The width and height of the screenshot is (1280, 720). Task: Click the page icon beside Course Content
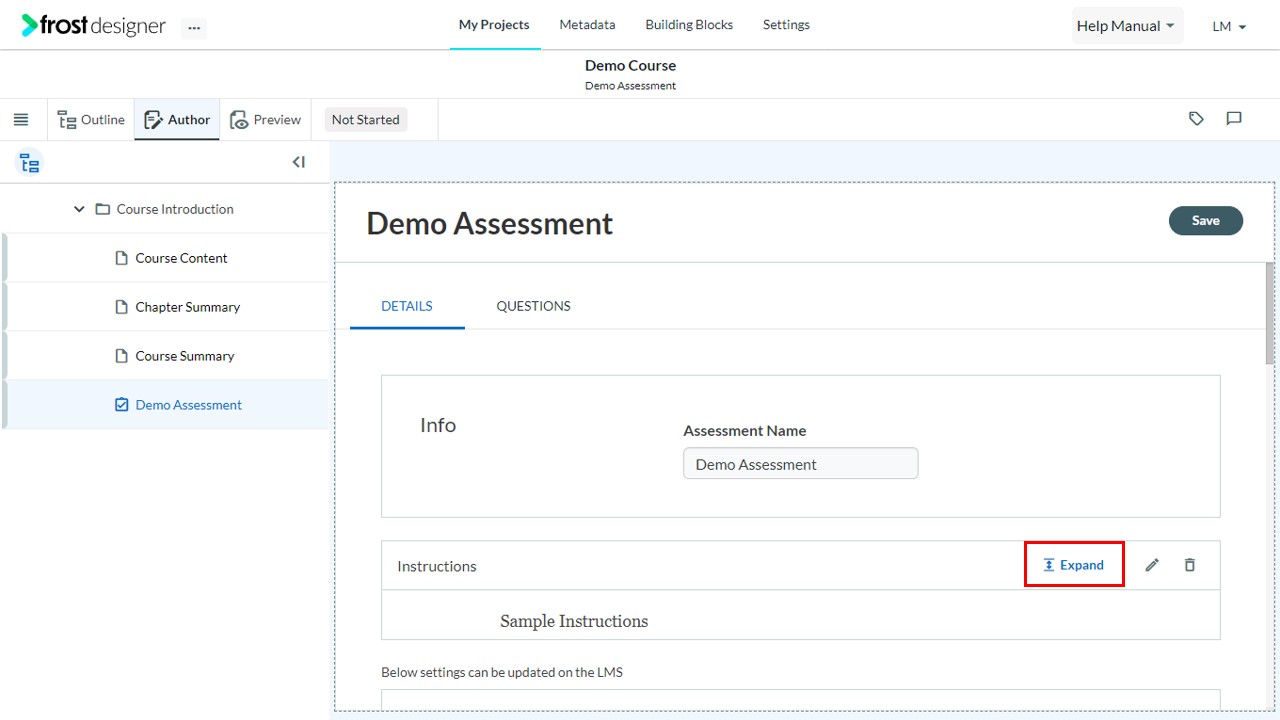point(122,258)
